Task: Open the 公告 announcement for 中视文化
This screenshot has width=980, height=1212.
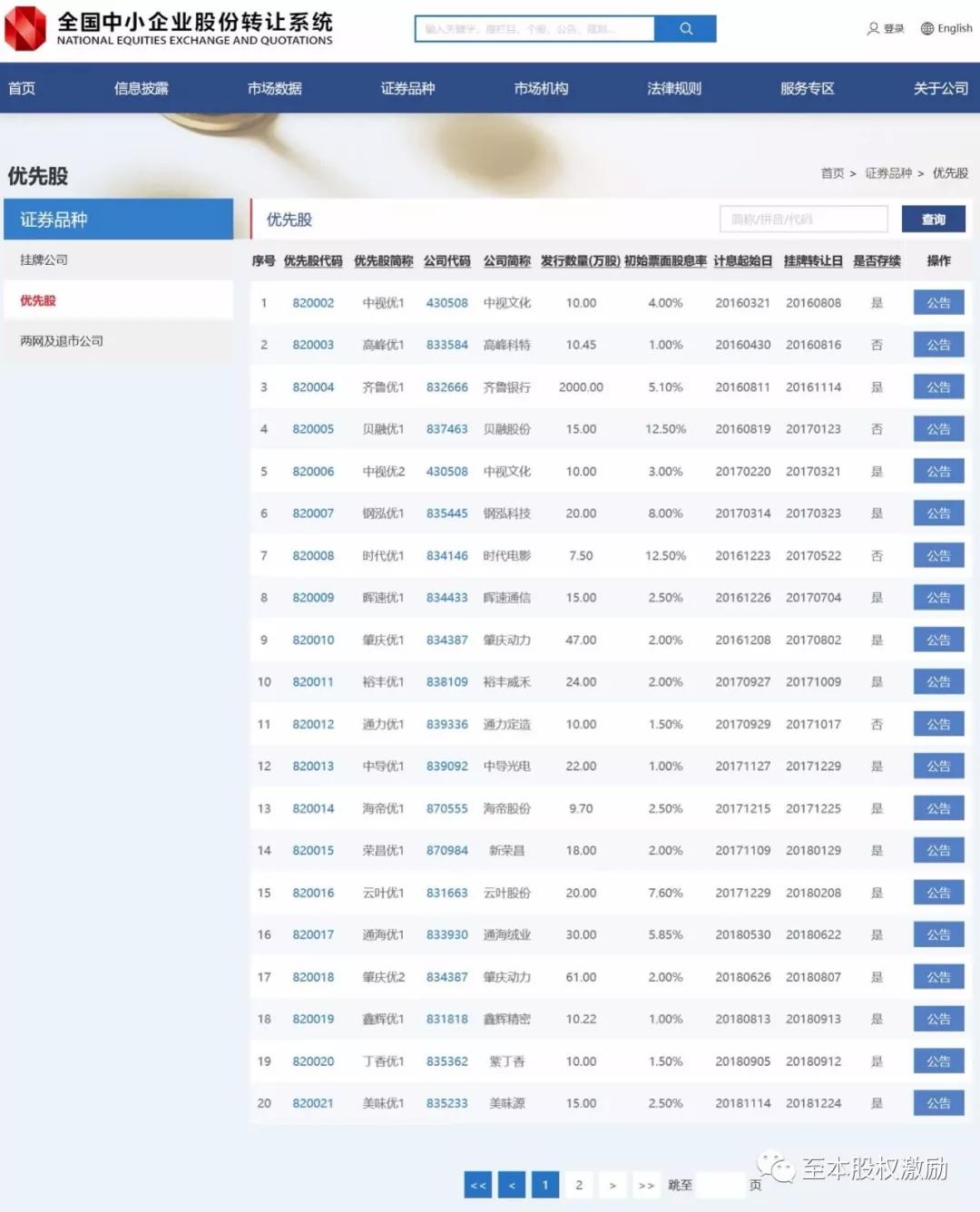Action: [x=938, y=302]
